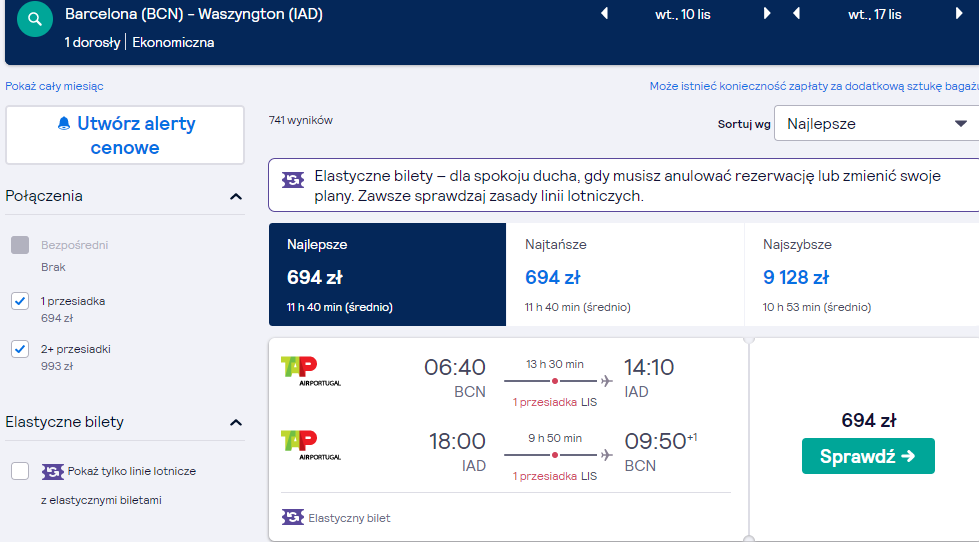Enable the flexible-ticket airlines only checkbox

(20, 471)
